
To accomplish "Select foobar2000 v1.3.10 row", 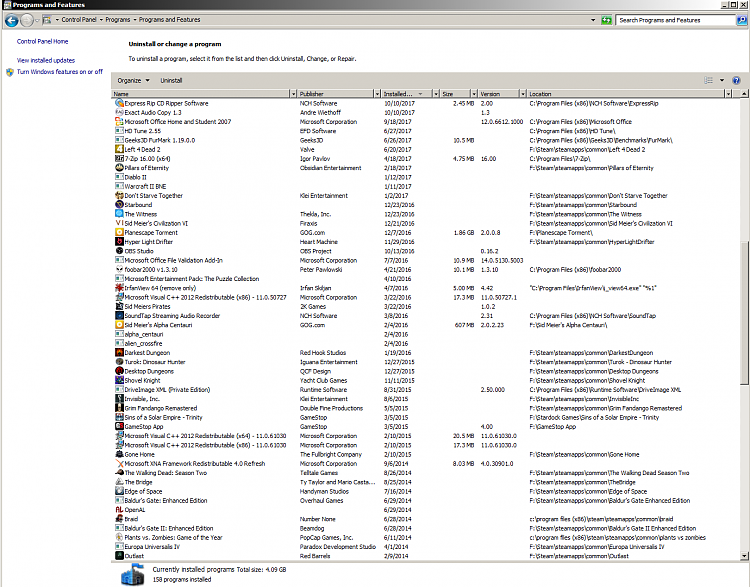I will 426,269.
